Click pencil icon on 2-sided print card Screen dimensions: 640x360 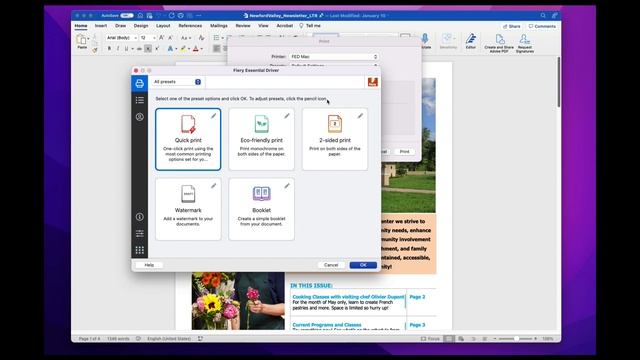[360, 116]
